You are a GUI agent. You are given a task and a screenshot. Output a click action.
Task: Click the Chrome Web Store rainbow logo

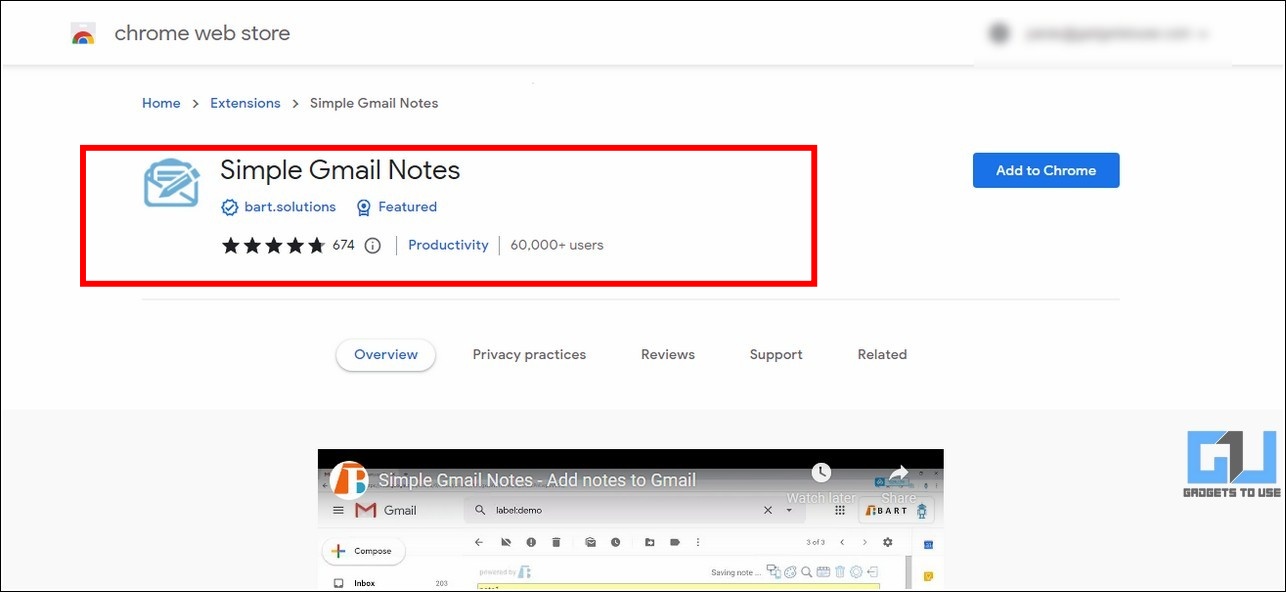pos(83,34)
